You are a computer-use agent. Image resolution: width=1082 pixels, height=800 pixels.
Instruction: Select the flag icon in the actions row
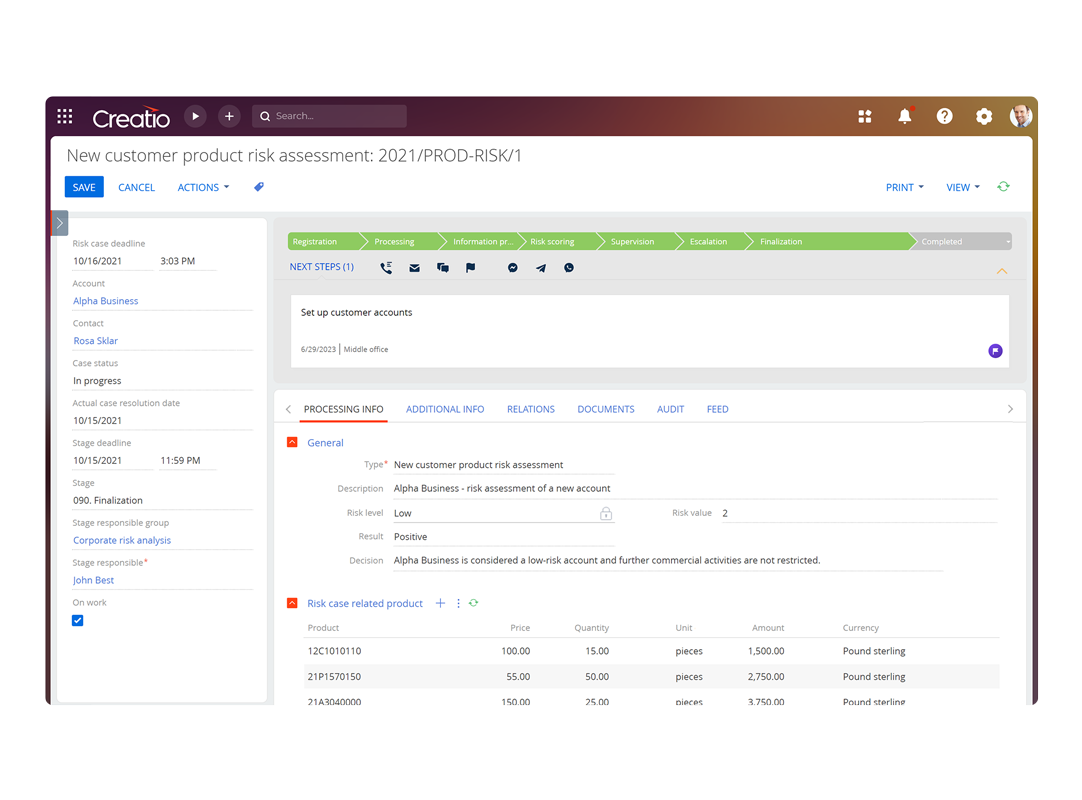470,267
